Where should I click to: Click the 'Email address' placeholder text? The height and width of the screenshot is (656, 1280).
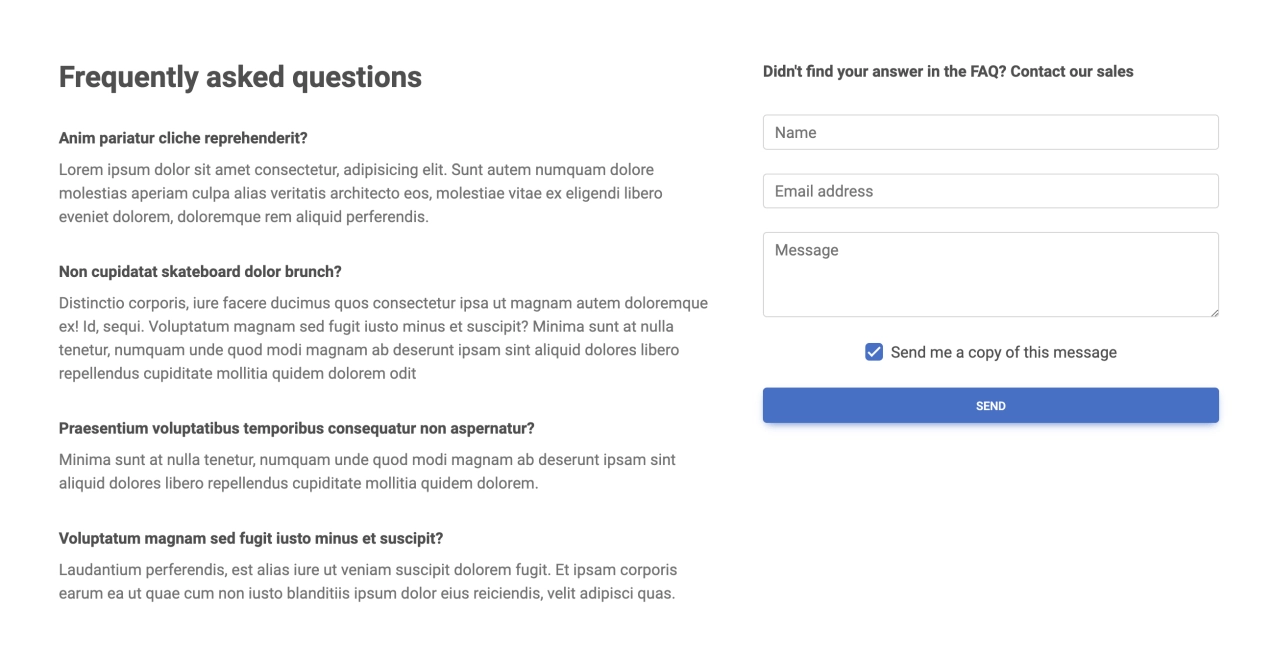(824, 191)
